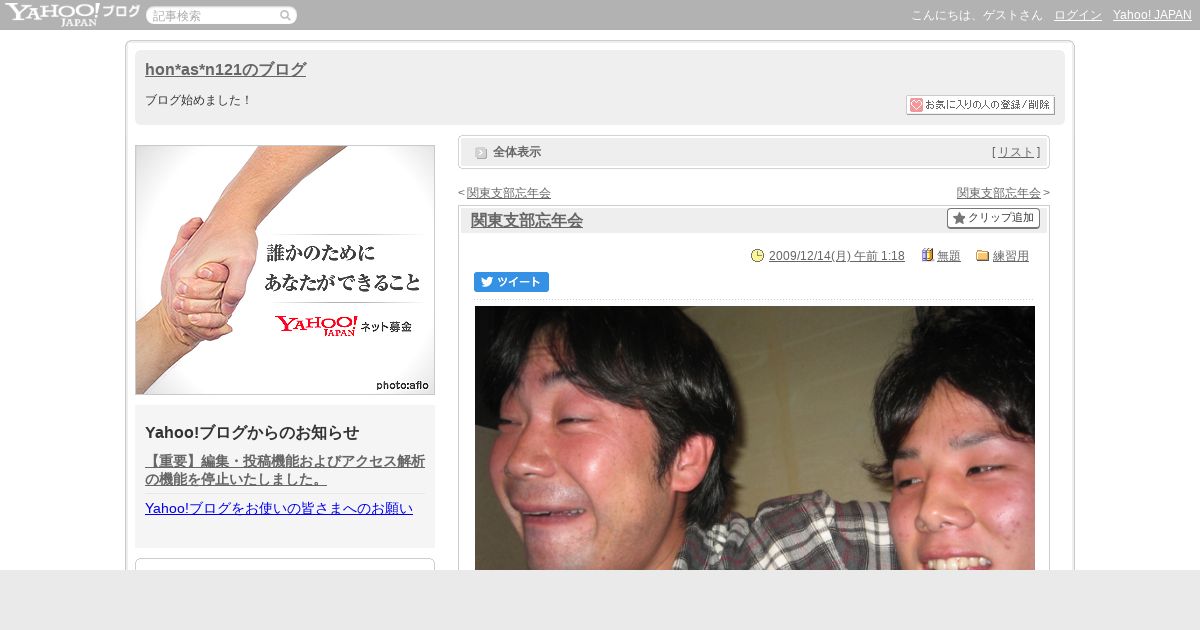Viewport: 1200px width, 630px height.
Task: Open the 練習用 category link
Action: (x=1011, y=256)
